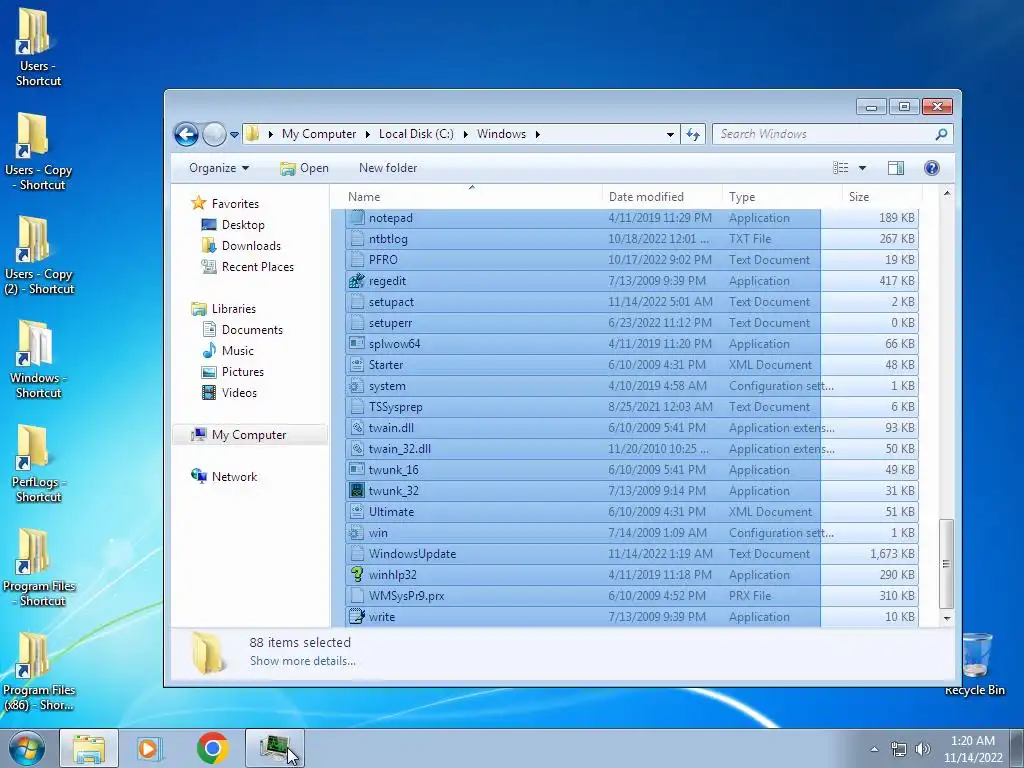The image size is (1024, 768).
Task: Click the twain.dll file icon
Action: [357, 428]
